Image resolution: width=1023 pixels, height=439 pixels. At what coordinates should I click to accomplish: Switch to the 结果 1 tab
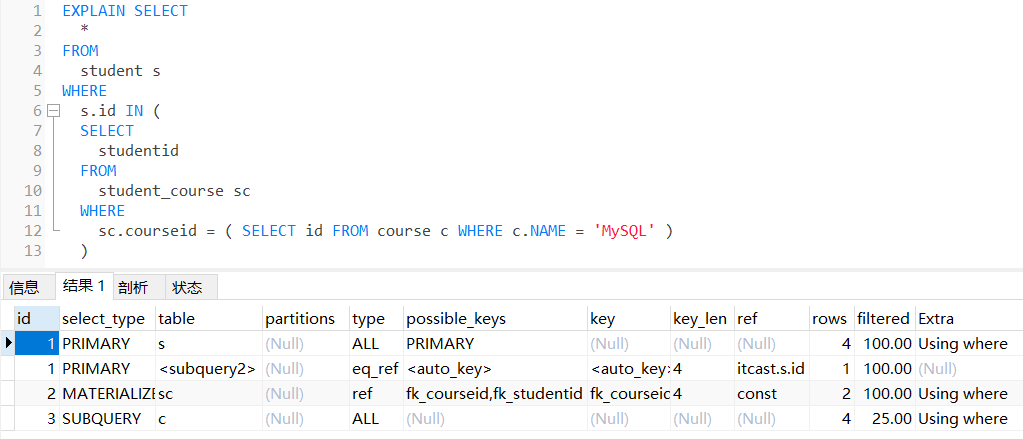(84, 286)
